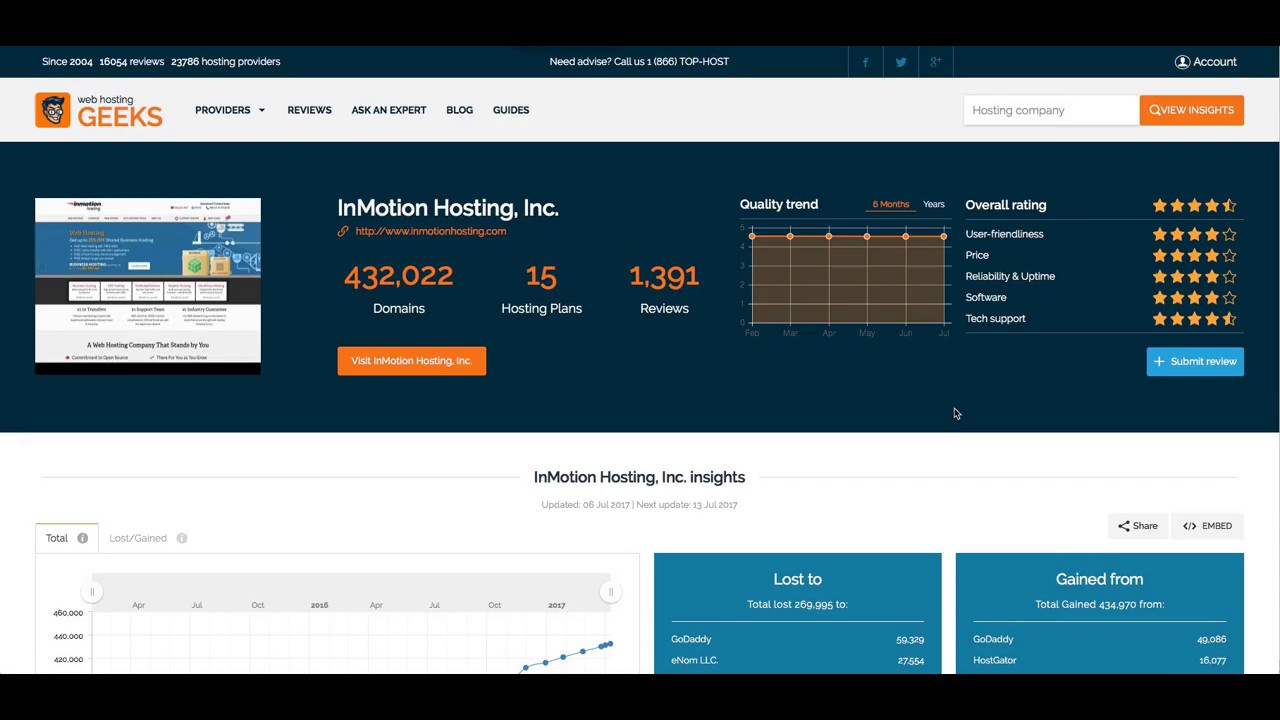
Task: Click the Need advise call number text
Action: (639, 62)
